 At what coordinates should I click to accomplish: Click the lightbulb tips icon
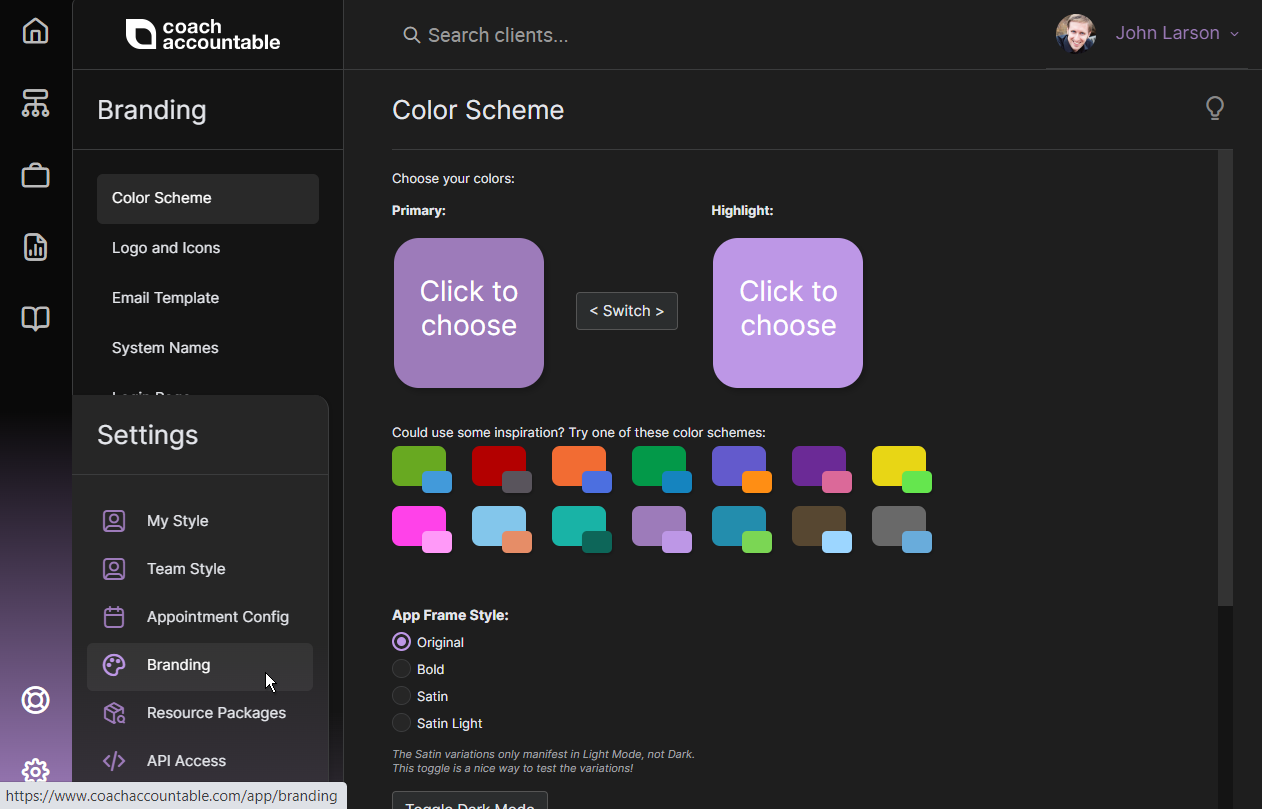[x=1214, y=108]
